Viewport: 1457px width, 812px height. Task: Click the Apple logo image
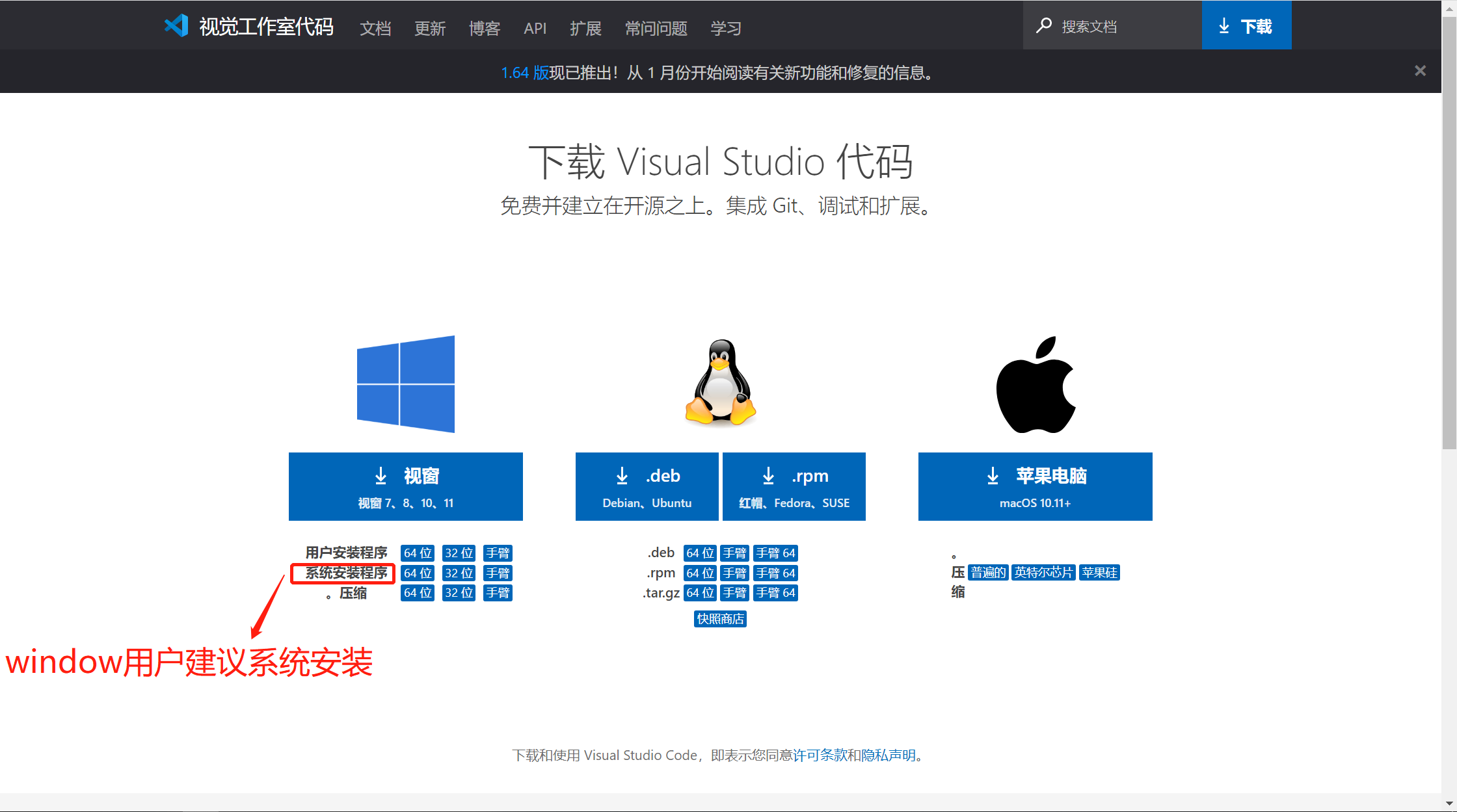pos(1036,385)
